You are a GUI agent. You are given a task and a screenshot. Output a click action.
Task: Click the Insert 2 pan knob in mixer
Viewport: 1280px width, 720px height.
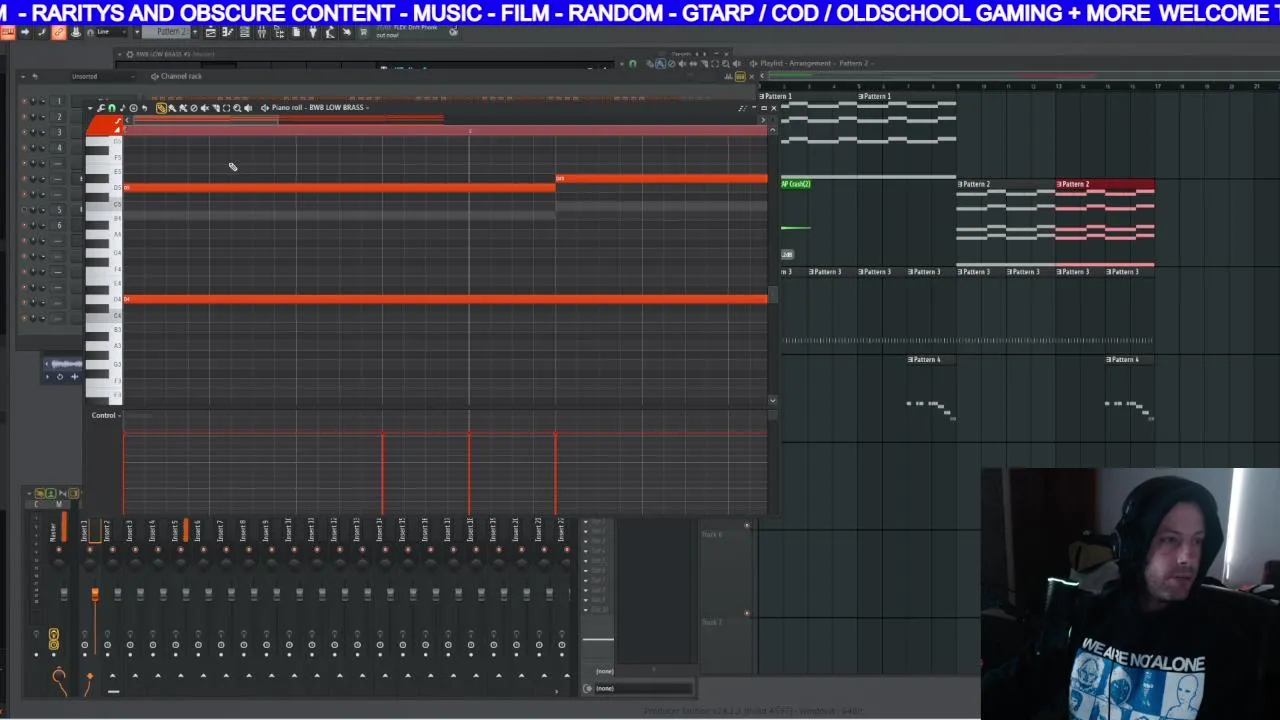click(113, 563)
